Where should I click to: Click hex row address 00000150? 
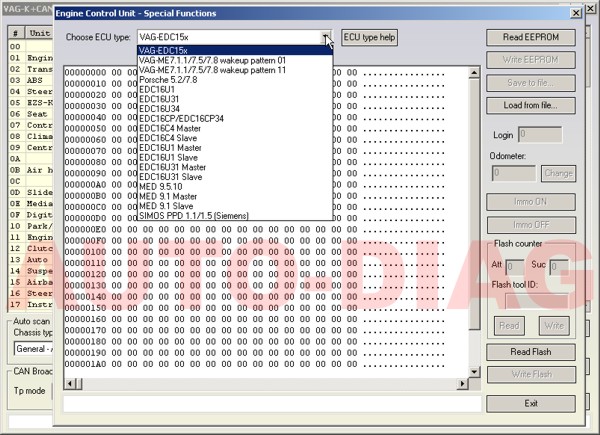pyautogui.click(x=85, y=308)
